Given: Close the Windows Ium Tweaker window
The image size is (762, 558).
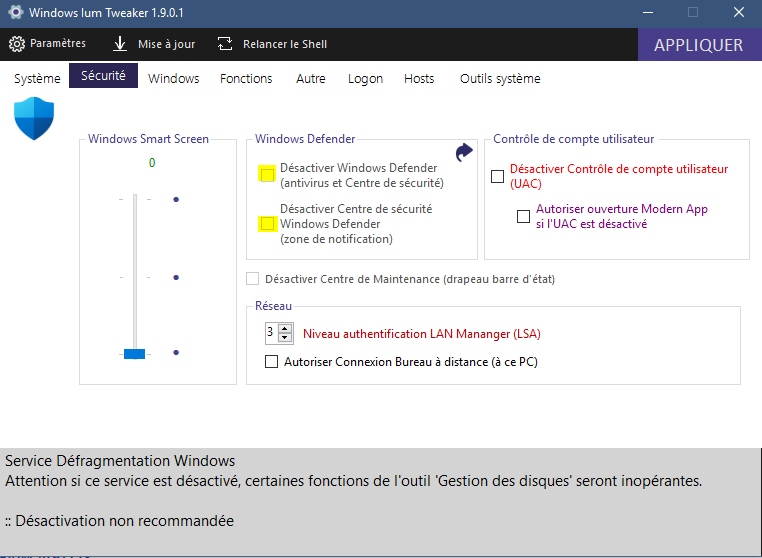Looking at the screenshot, I should click(x=739, y=13).
